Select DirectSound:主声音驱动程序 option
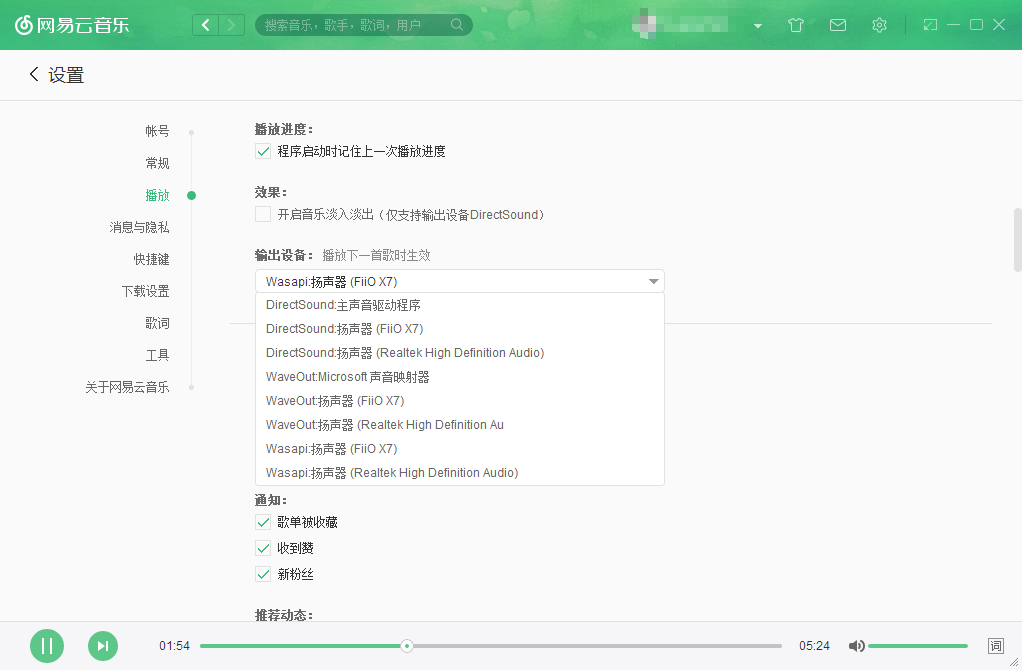This screenshot has height=670, width=1022. click(x=460, y=305)
